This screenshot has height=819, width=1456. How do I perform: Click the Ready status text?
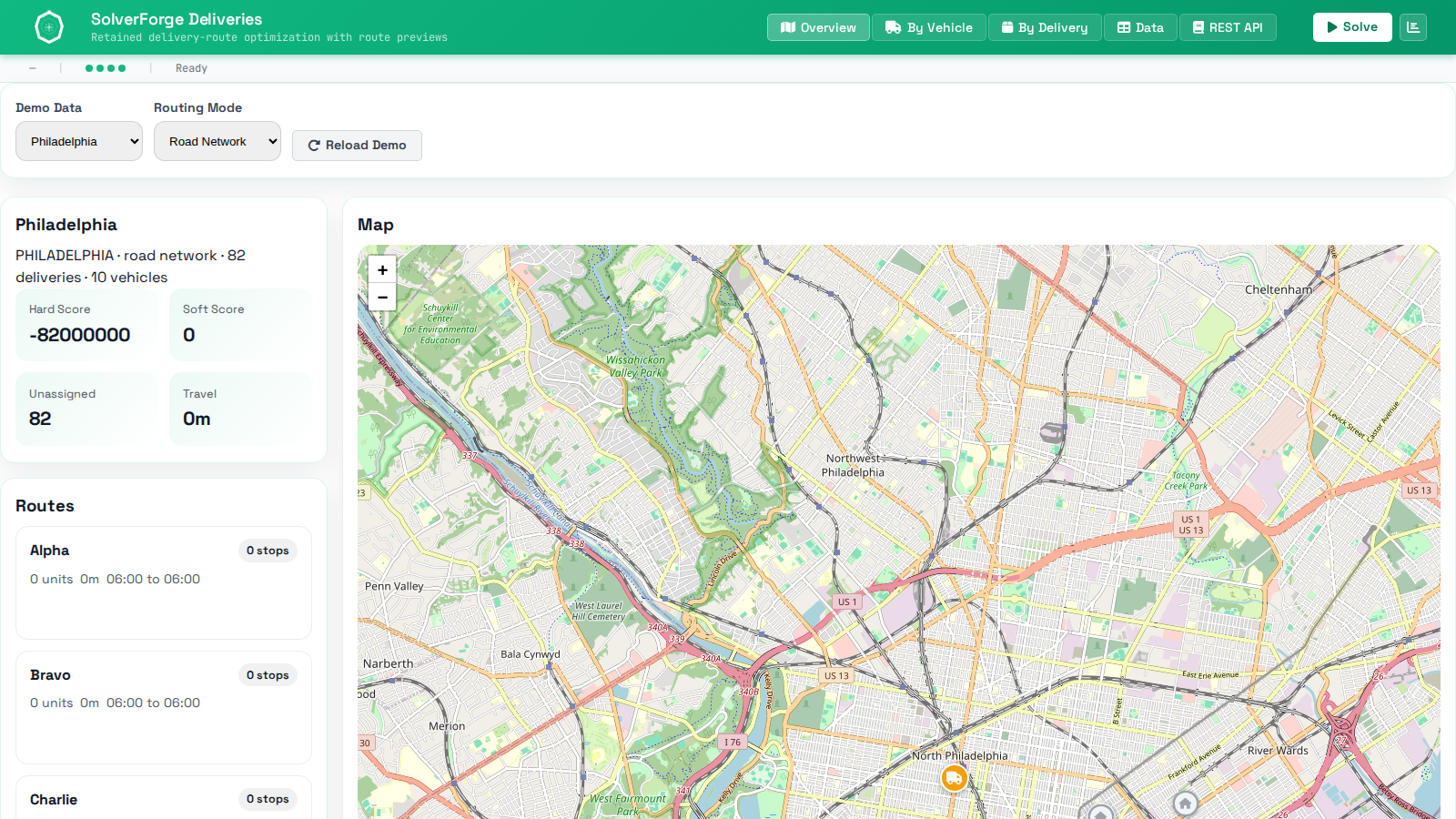click(x=191, y=68)
